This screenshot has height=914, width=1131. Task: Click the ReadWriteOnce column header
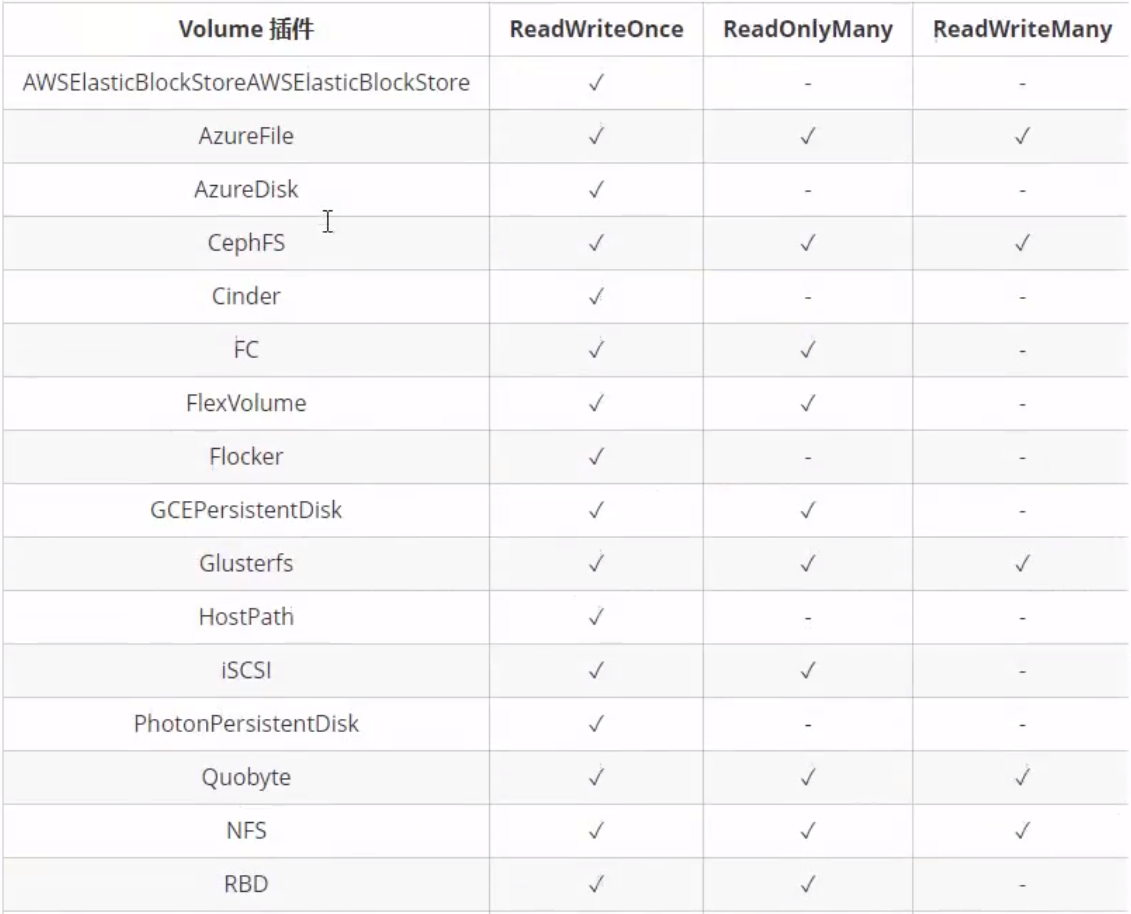pyautogui.click(x=597, y=29)
